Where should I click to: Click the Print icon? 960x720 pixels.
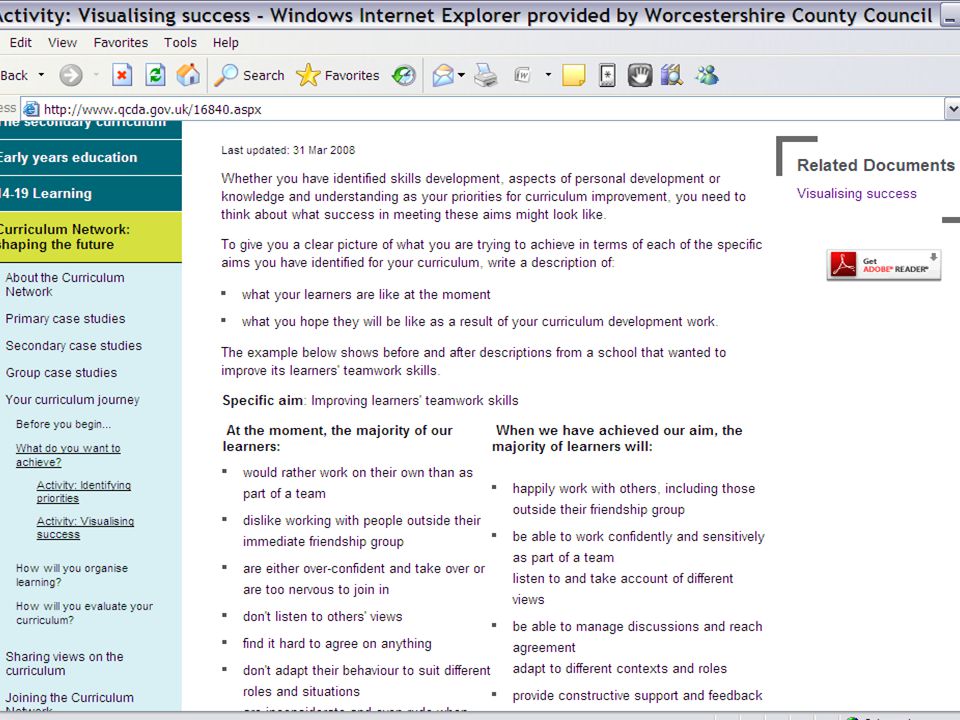coord(486,75)
